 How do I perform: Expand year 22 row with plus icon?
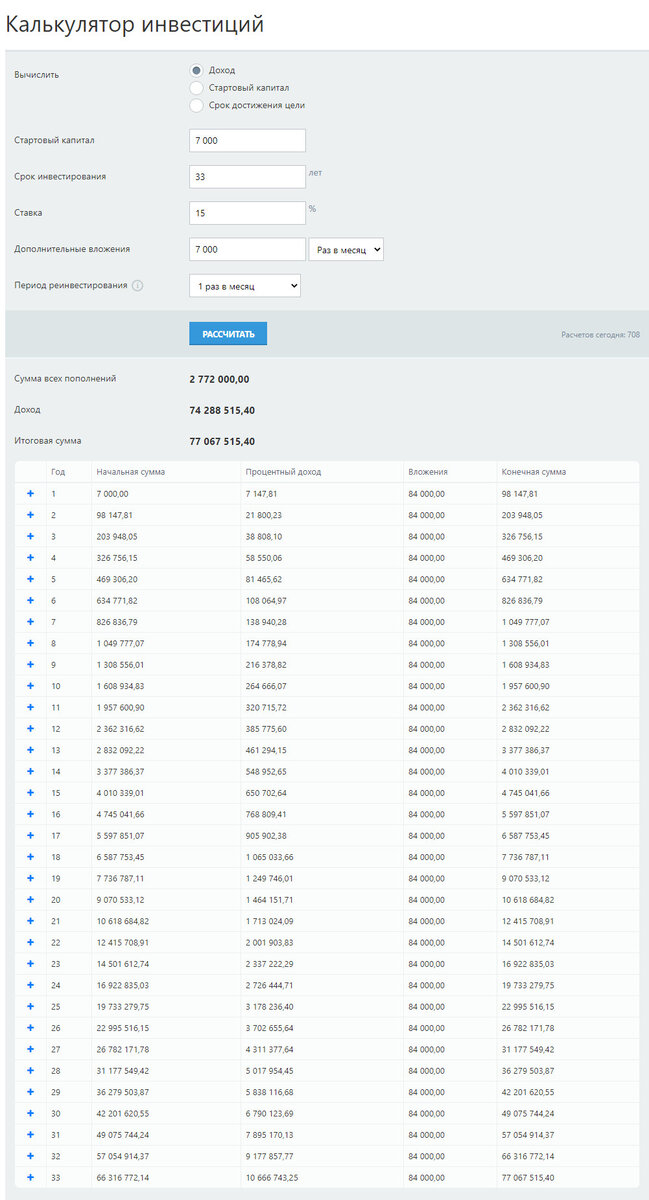pyautogui.click(x=30, y=942)
